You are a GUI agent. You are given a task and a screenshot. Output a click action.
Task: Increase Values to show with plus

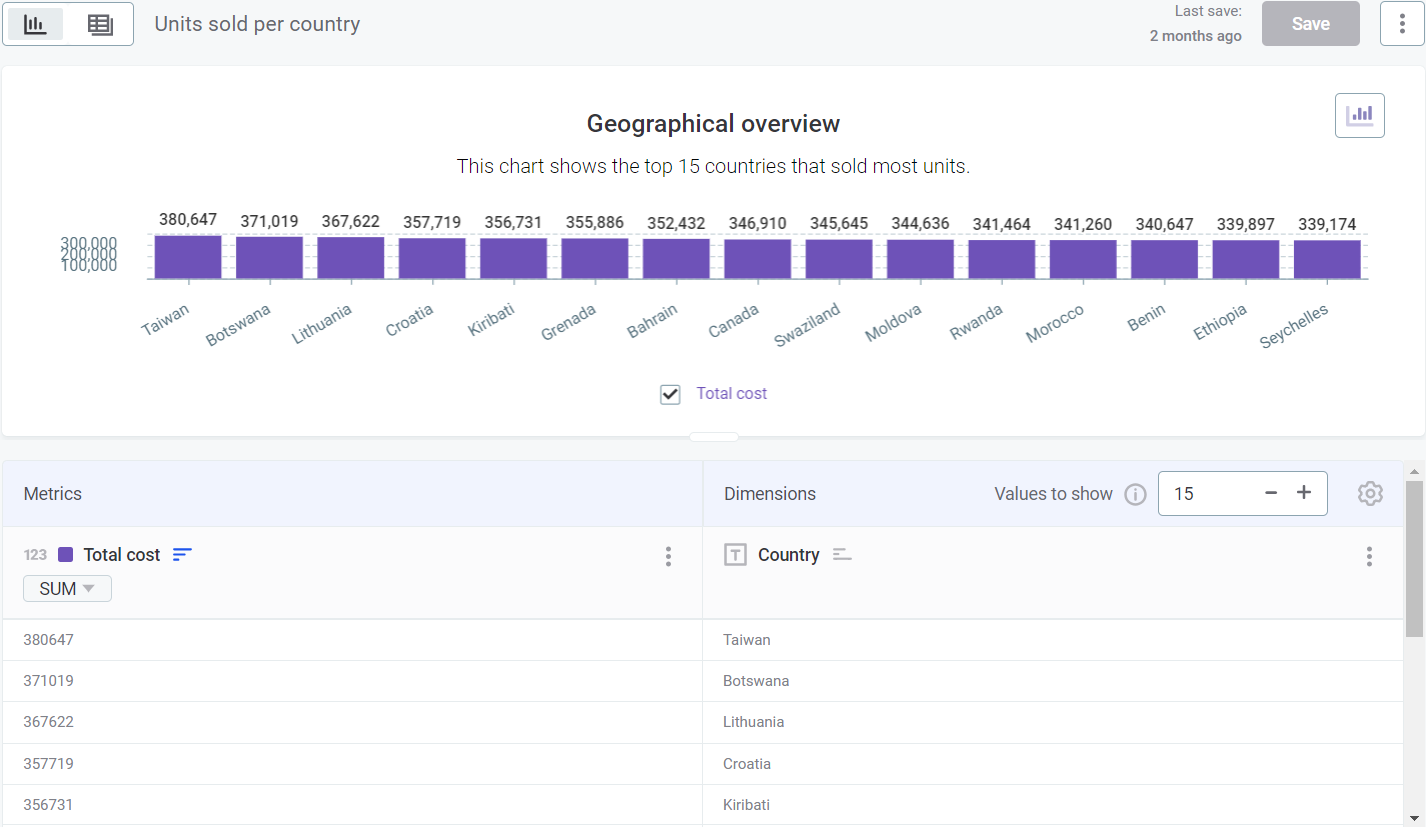coord(1304,493)
